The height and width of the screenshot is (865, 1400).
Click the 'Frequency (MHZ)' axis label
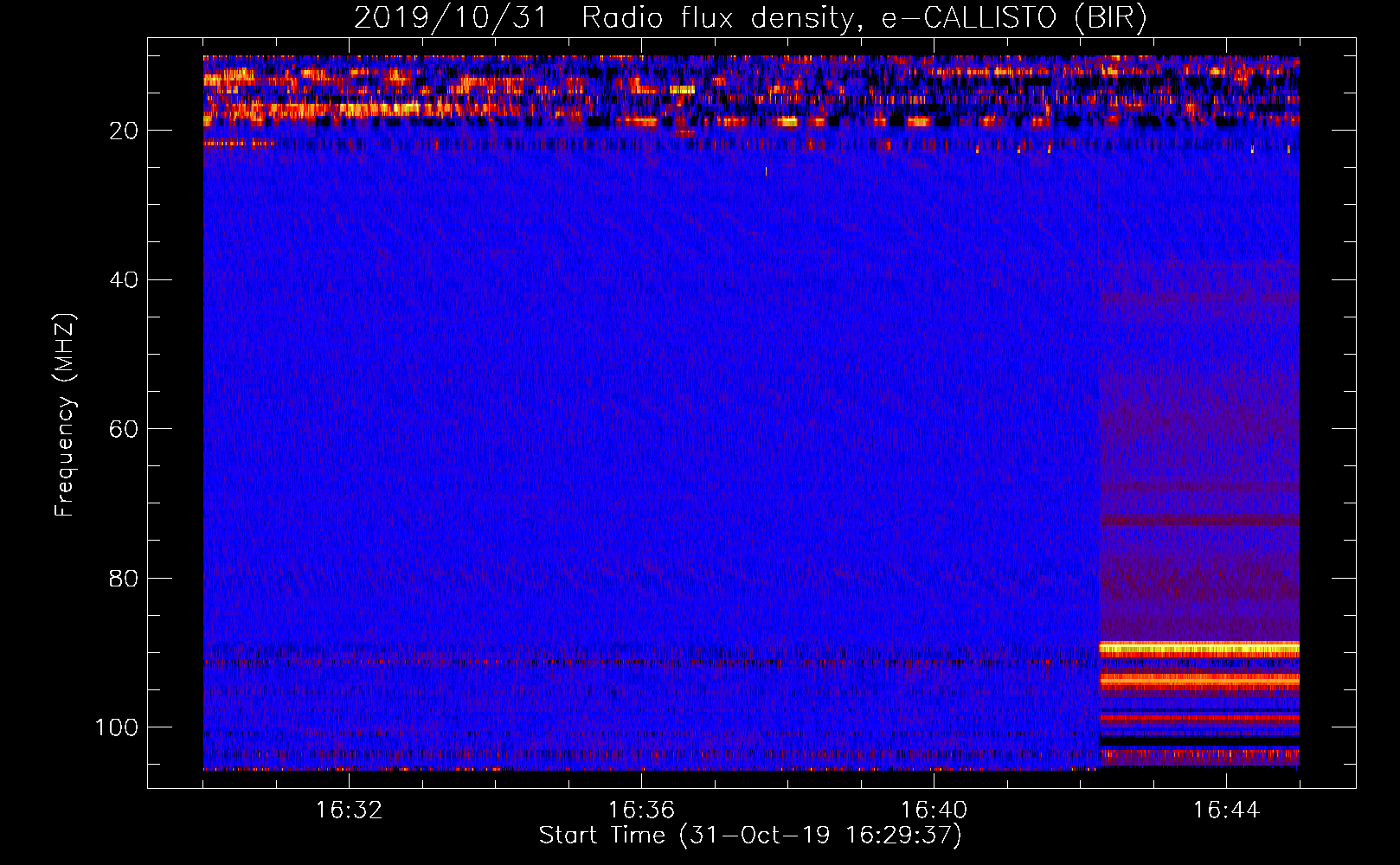65,415
